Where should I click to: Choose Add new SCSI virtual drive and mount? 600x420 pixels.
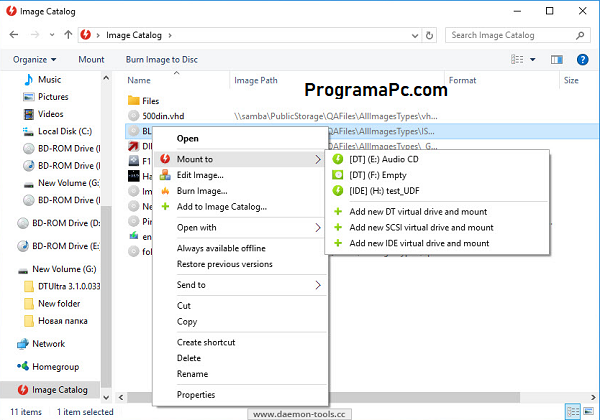[x=419, y=227]
